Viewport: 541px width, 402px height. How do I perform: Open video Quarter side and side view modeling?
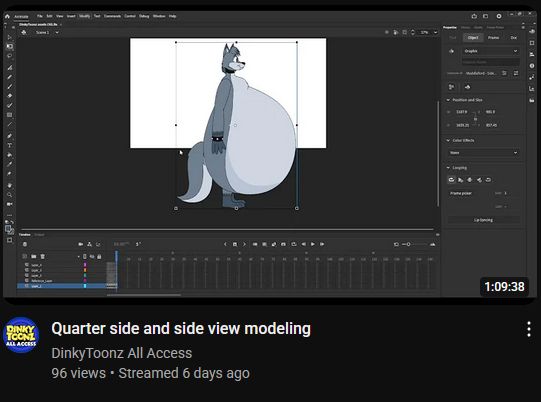point(181,329)
